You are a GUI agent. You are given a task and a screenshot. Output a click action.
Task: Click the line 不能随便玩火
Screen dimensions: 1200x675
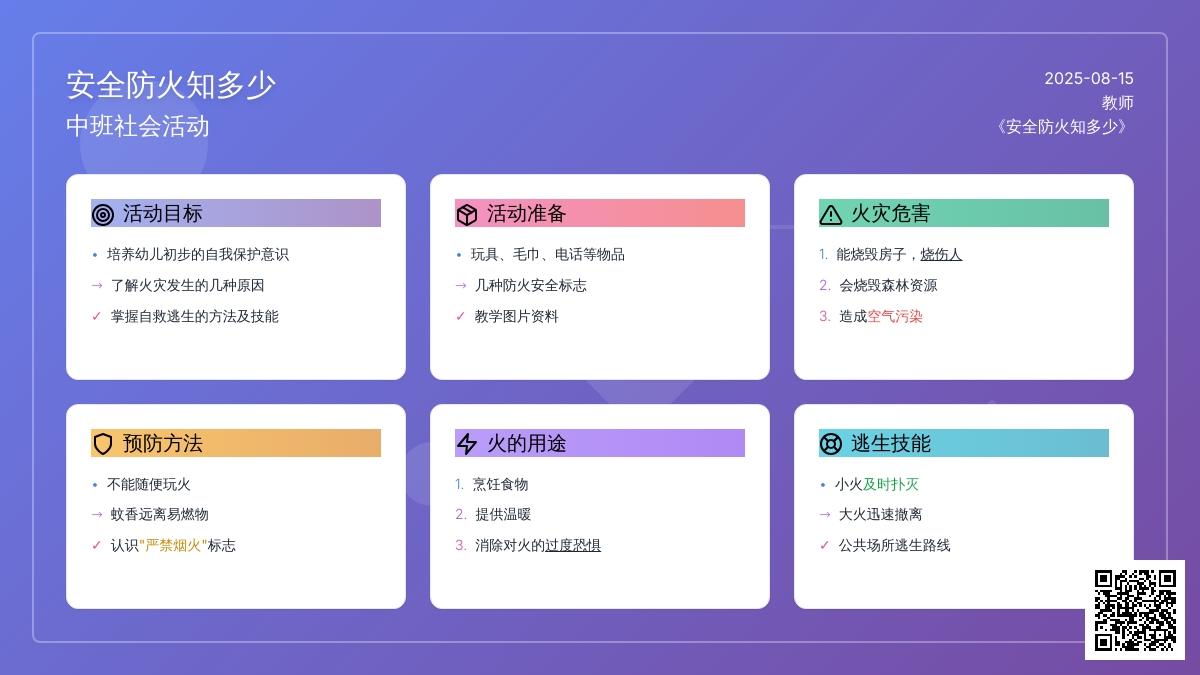(149, 484)
